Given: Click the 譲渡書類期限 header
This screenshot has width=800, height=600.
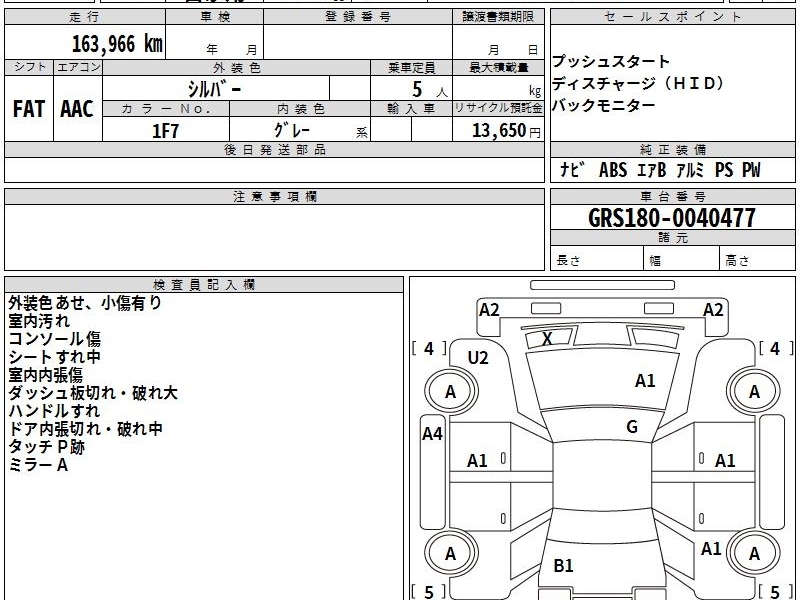Looking at the screenshot, I should 498,17.
